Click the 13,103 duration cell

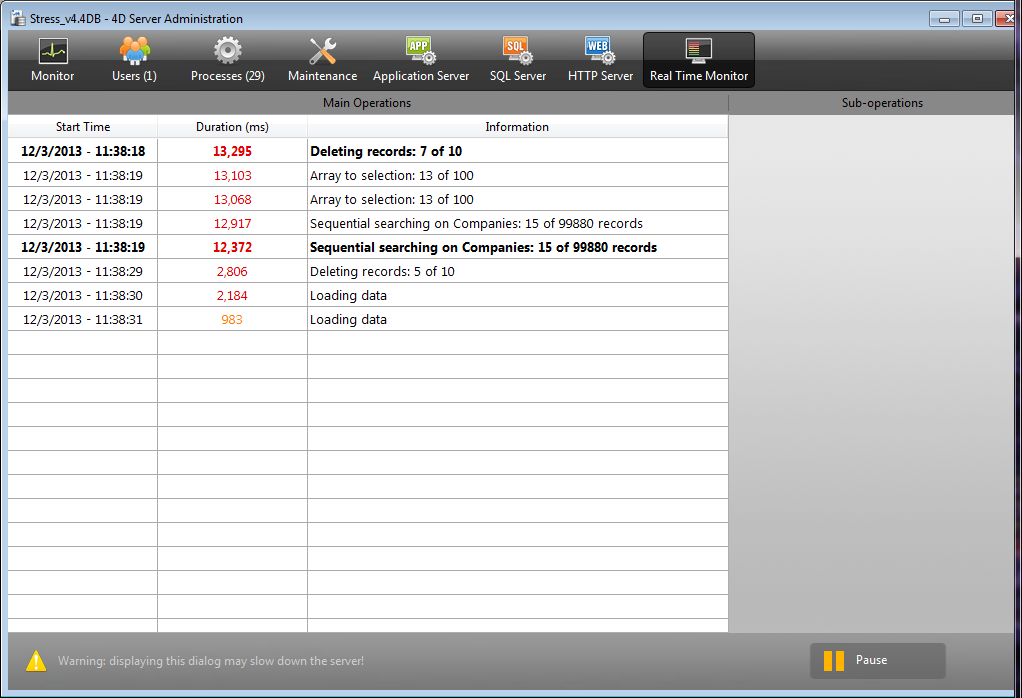click(232, 176)
